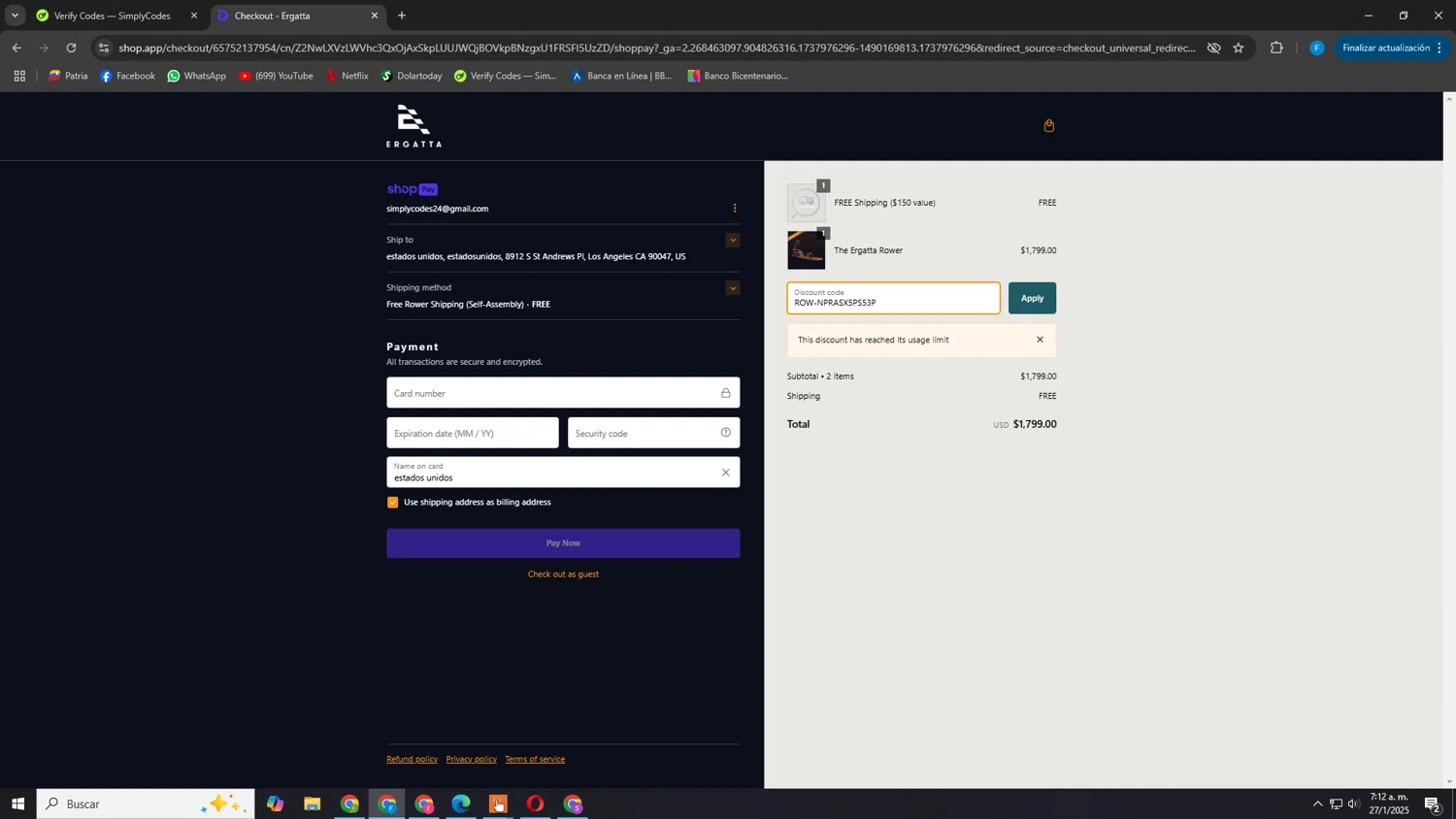Click the Ergatta Rower product thumbnail
Image resolution: width=1456 pixels, height=819 pixels.
click(806, 250)
